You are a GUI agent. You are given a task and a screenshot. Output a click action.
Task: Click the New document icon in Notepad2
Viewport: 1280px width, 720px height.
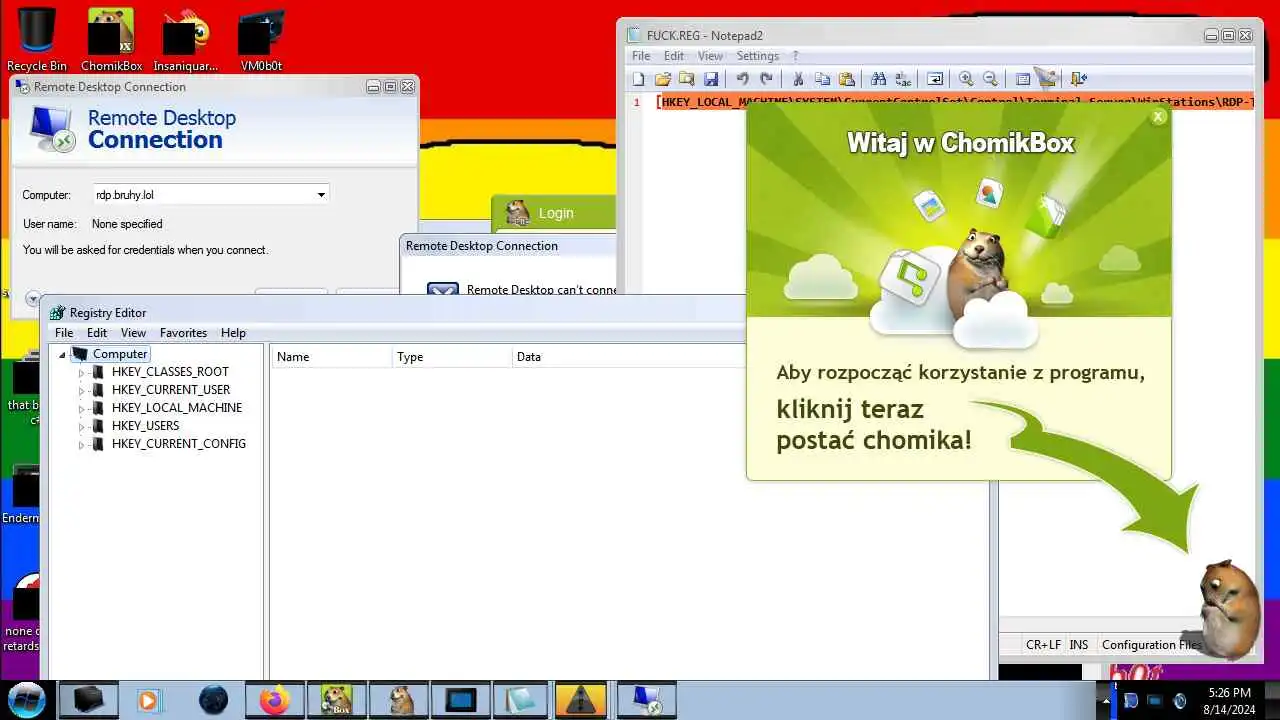pos(639,79)
